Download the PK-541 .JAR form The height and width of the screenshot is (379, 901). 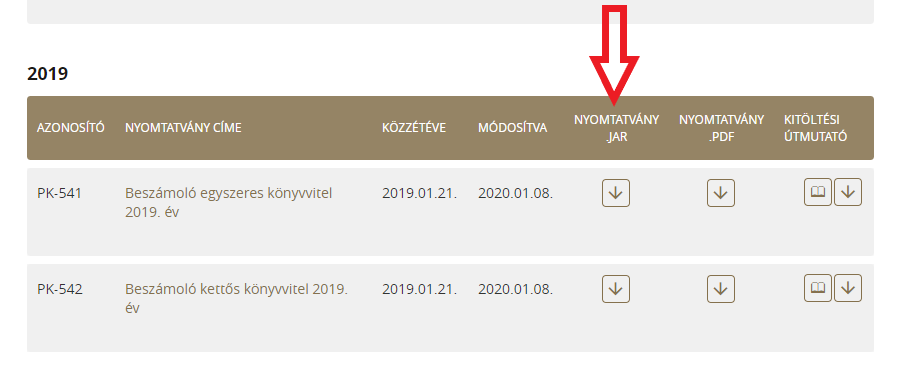pos(616,193)
